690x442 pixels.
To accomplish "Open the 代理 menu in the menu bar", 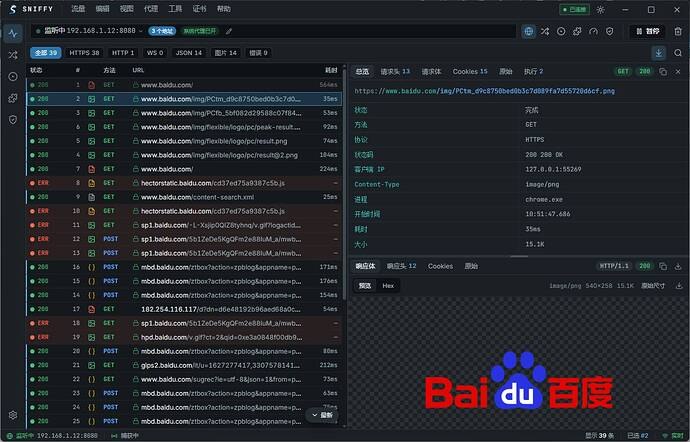I will [x=150, y=9].
